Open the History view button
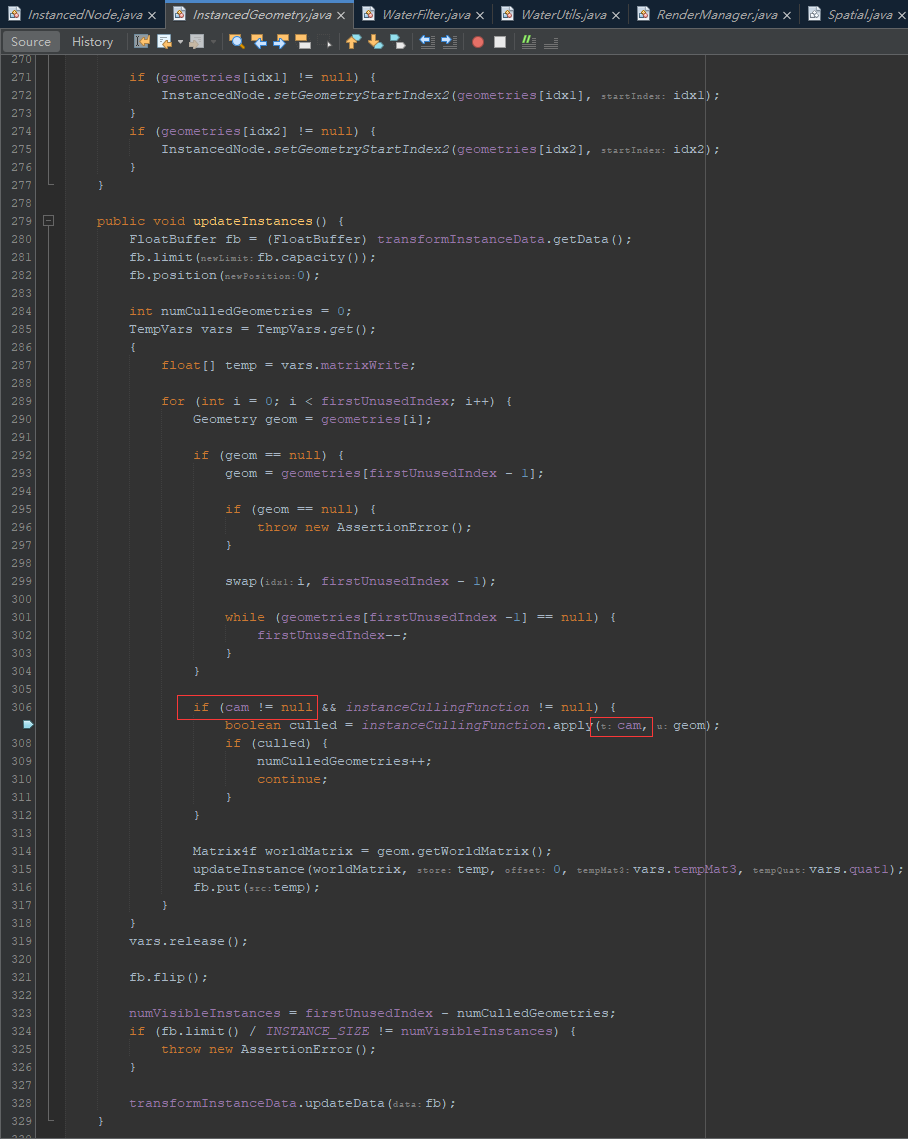Screen dimensions: 908x1139 click(x=92, y=41)
